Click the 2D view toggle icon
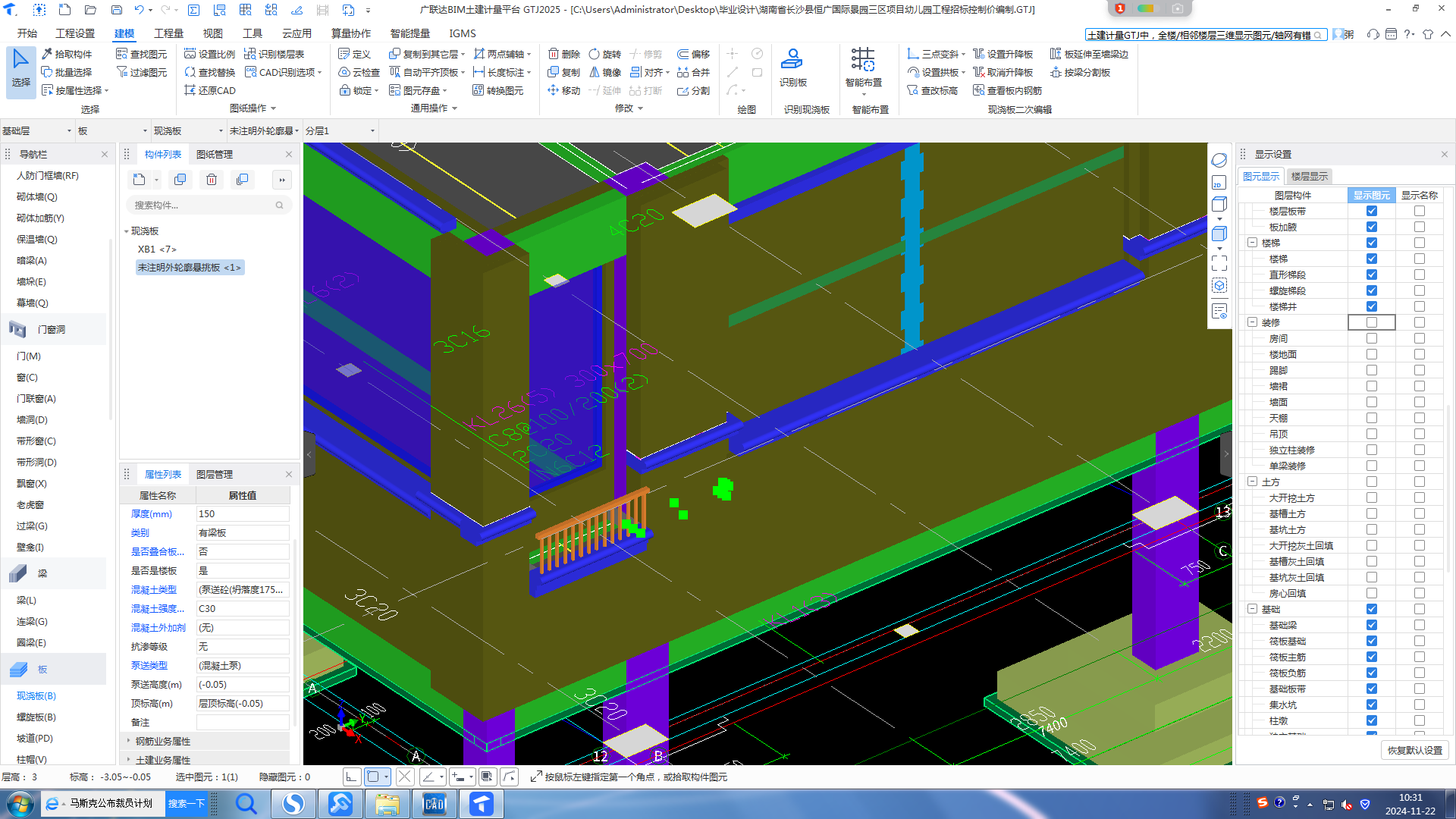This screenshot has width=1456, height=819. pos(1219,183)
